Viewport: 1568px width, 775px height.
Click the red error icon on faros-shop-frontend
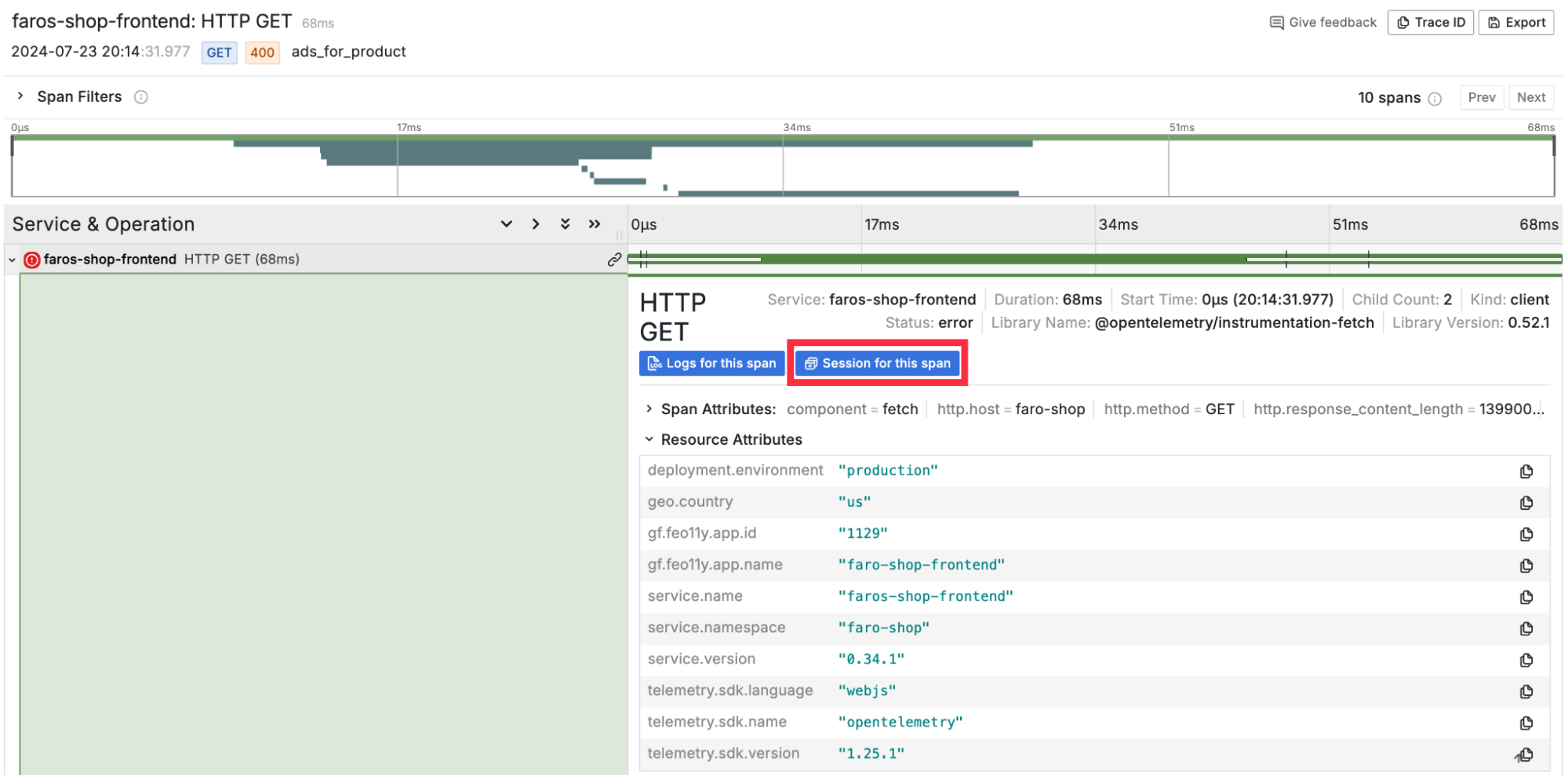32,260
